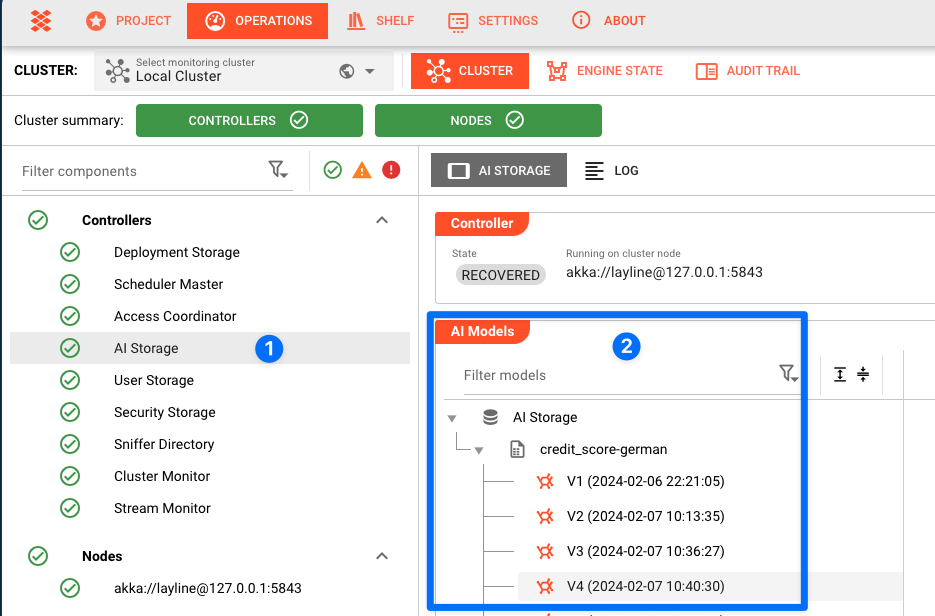Click the orange warning status filter icon

click(x=362, y=171)
